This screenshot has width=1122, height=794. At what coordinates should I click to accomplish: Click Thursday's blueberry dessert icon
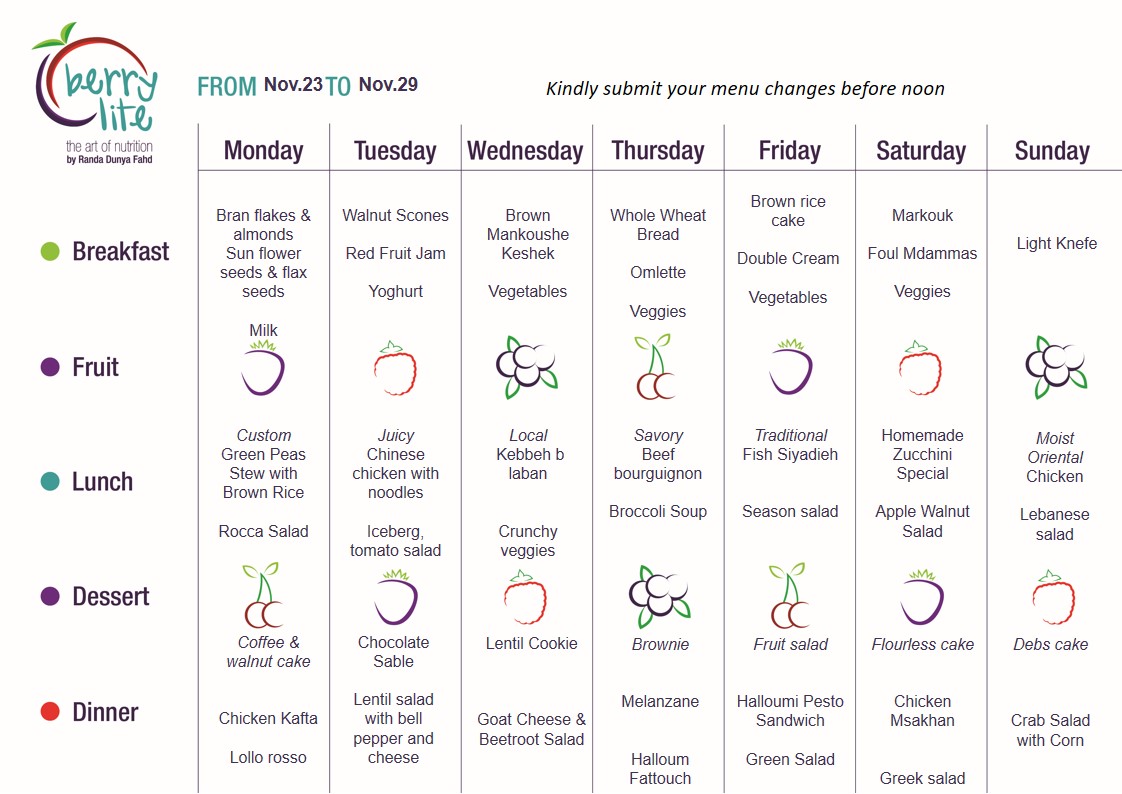pos(659,596)
